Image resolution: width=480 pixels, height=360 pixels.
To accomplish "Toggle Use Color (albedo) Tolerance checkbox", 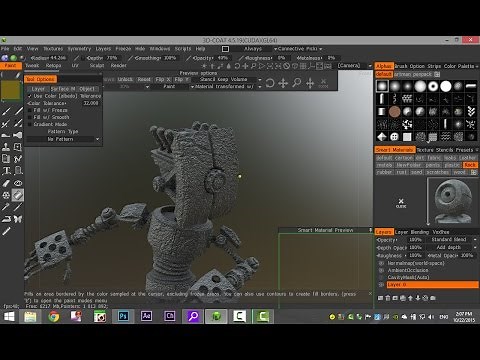I will (x=30, y=96).
